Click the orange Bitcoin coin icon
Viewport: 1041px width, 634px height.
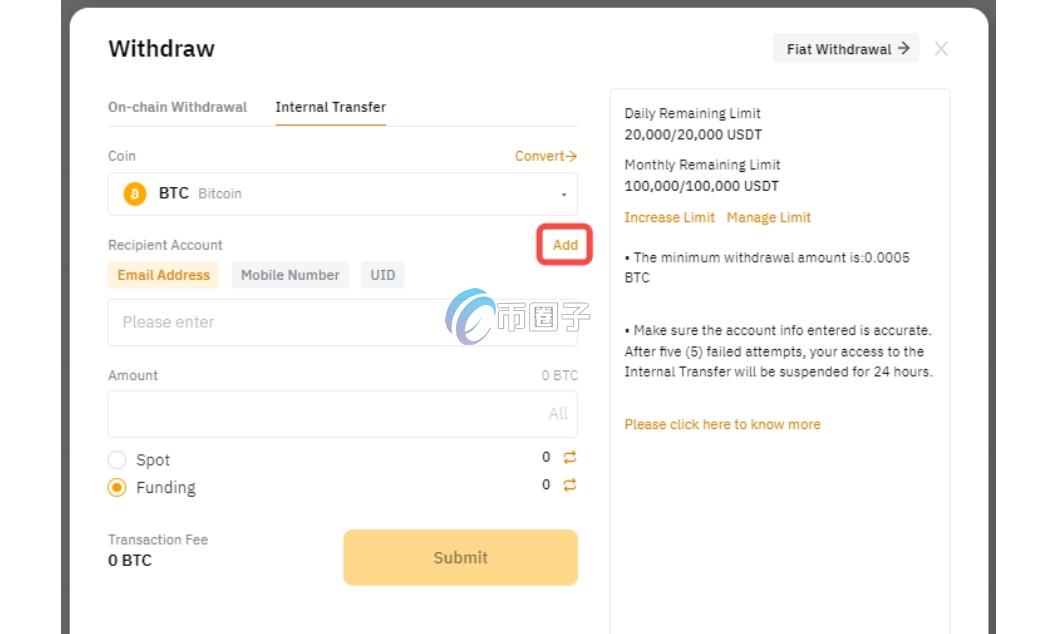[134, 193]
